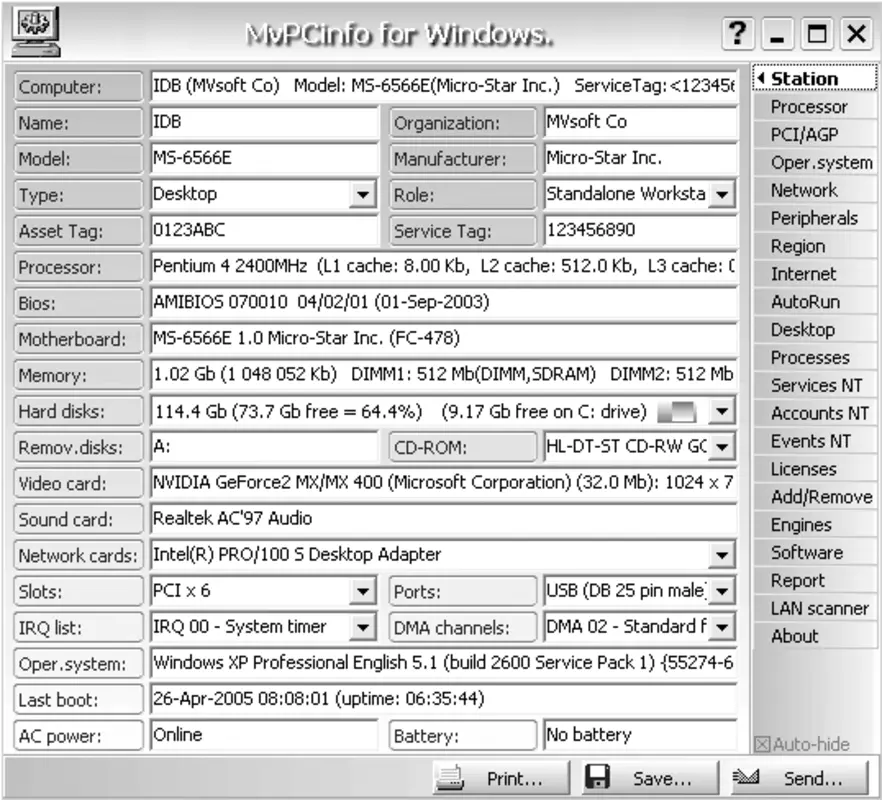Open the Report section
882x800 pixels.
pyautogui.click(x=815, y=580)
